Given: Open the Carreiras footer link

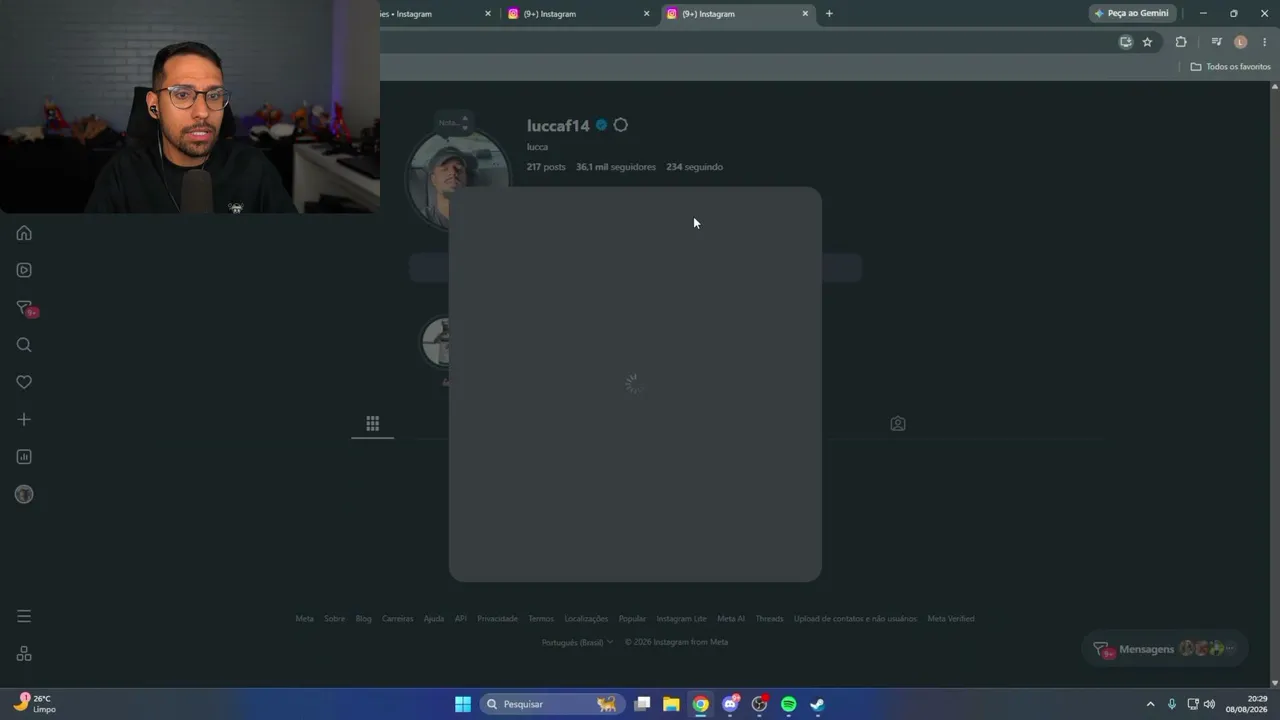Looking at the screenshot, I should click(x=397, y=619).
